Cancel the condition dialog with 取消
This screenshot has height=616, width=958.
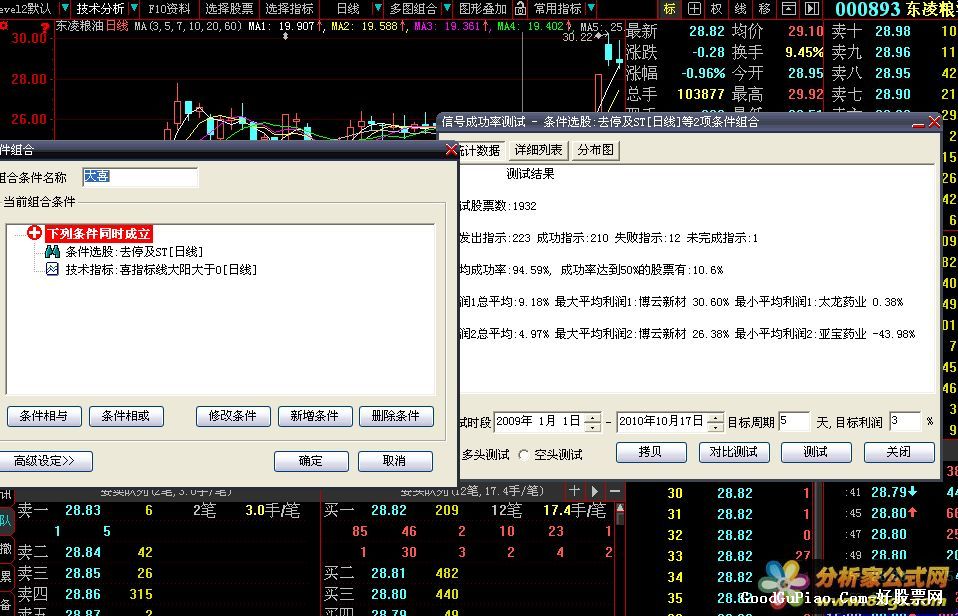tap(395, 461)
